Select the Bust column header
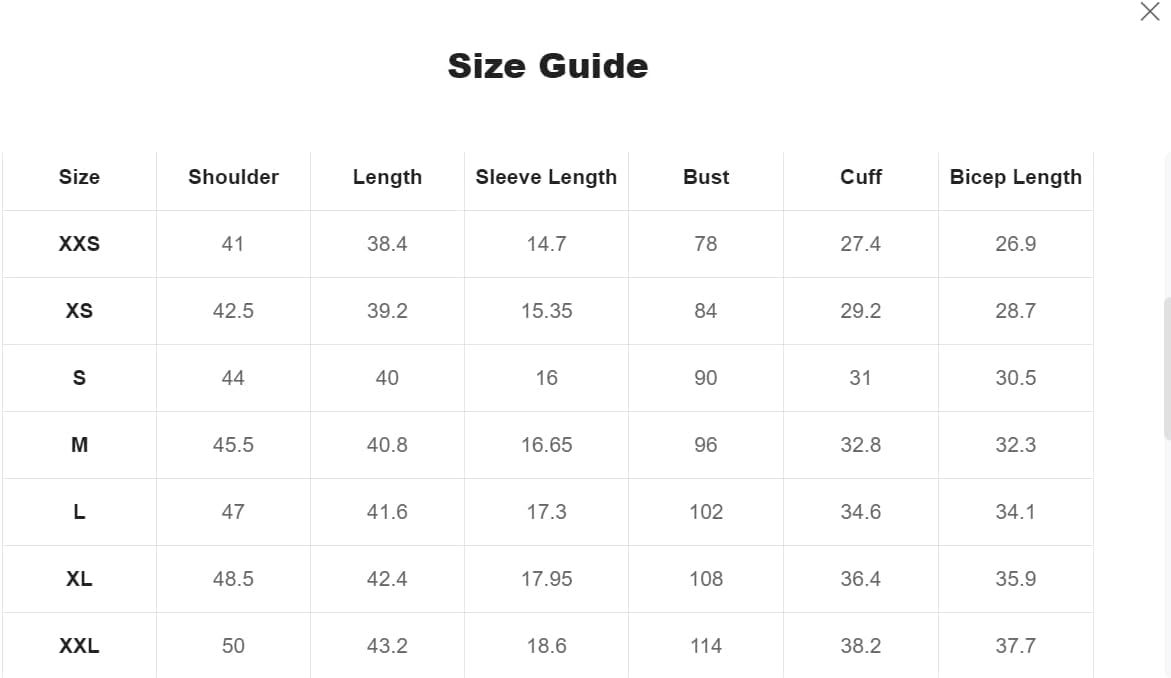The width and height of the screenshot is (1171, 678). point(706,177)
